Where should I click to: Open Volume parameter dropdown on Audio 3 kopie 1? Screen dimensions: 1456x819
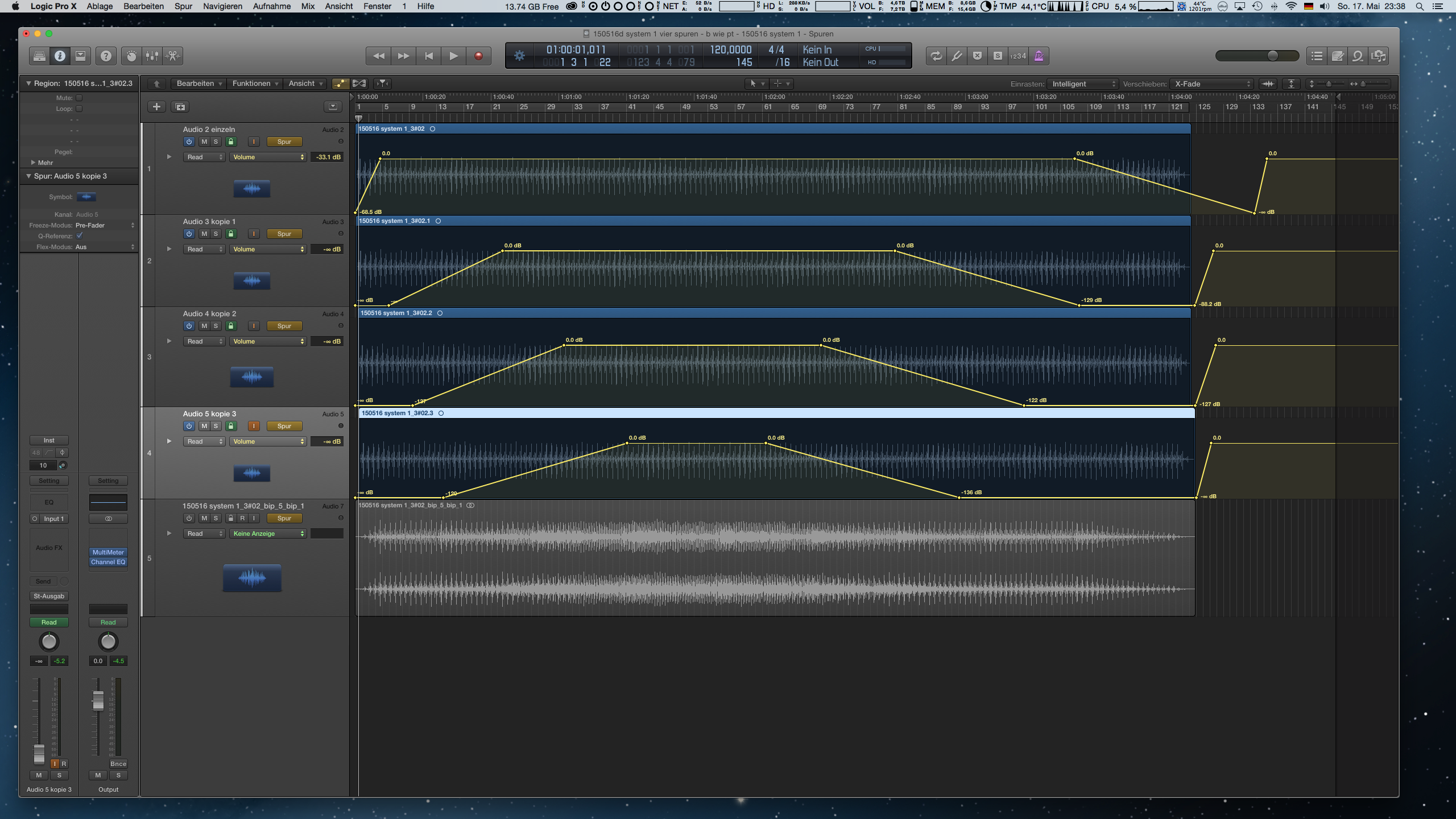click(x=268, y=249)
